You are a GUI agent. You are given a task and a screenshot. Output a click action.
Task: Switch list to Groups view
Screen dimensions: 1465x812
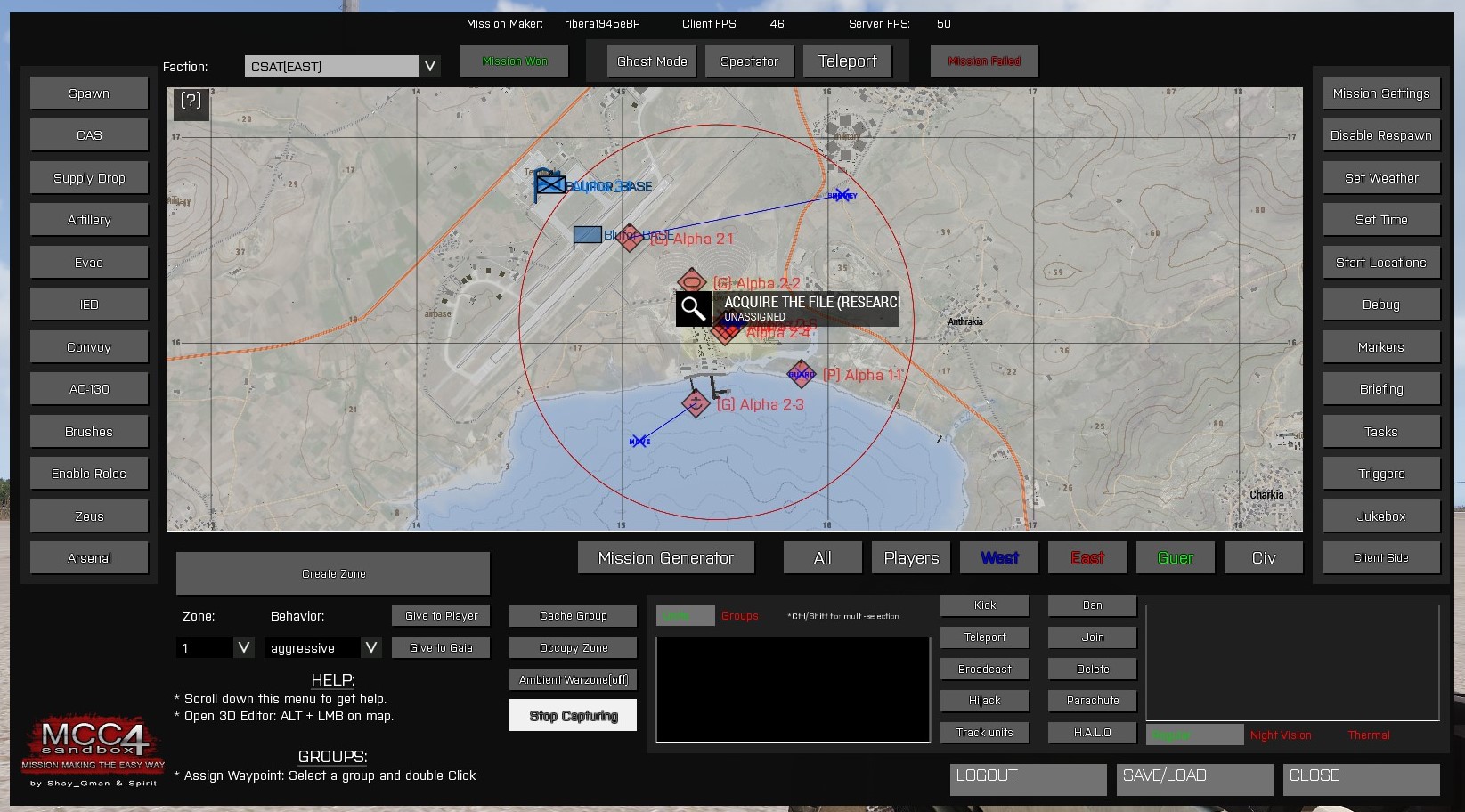click(x=740, y=615)
